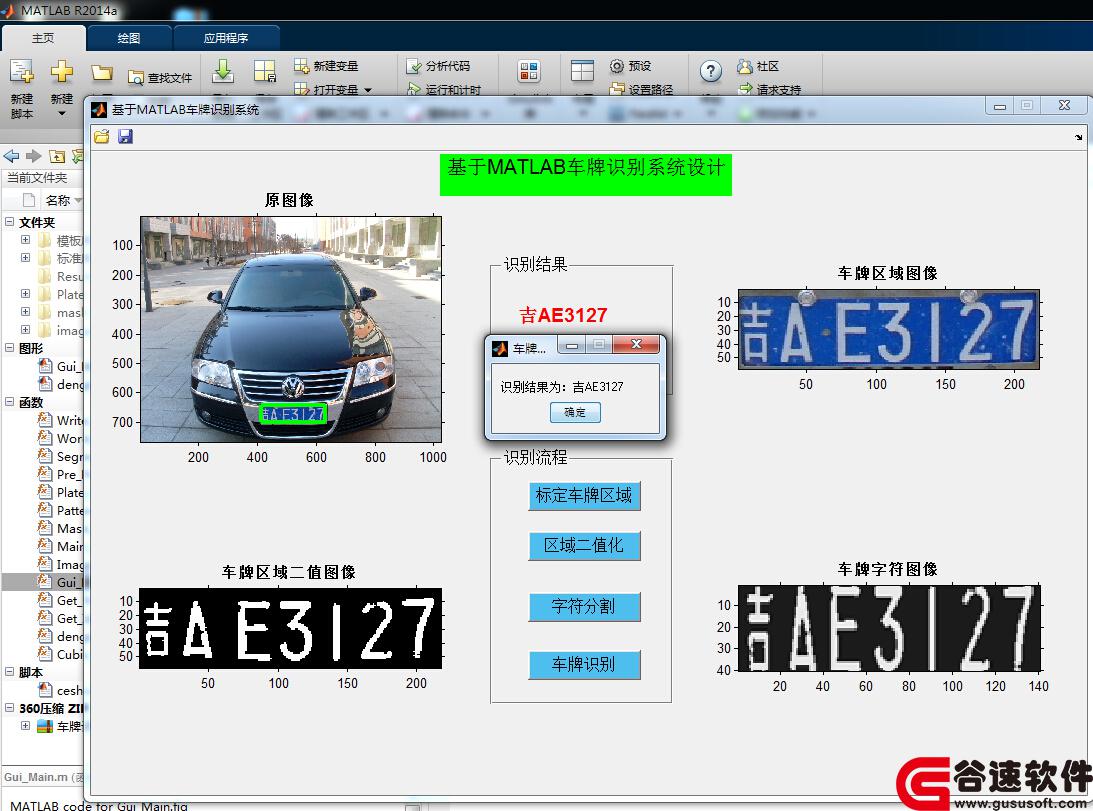
Task: Click the undock arrow of the GUI window
Action: click(1078, 137)
